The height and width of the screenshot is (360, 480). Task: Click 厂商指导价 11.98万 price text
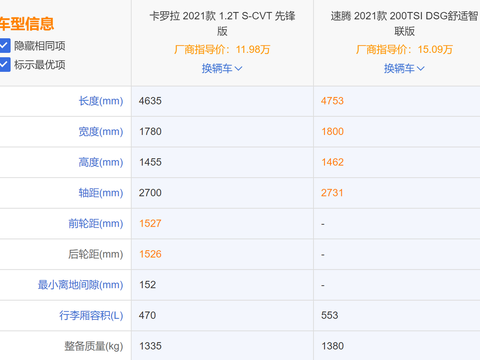coord(222,50)
